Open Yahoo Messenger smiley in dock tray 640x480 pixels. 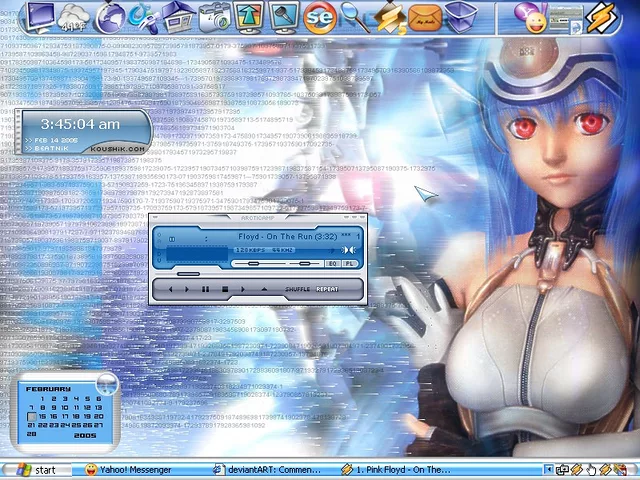(x=530, y=18)
